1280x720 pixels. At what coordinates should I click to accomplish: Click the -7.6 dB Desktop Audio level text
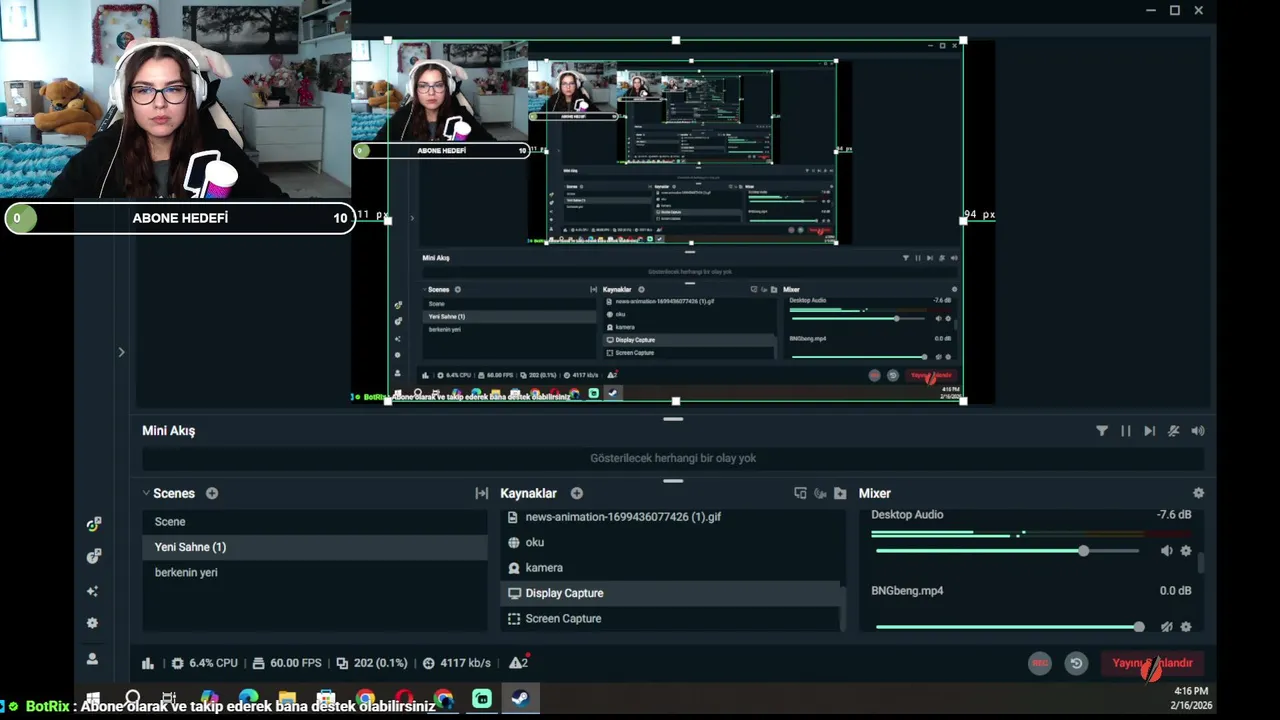(x=1174, y=515)
